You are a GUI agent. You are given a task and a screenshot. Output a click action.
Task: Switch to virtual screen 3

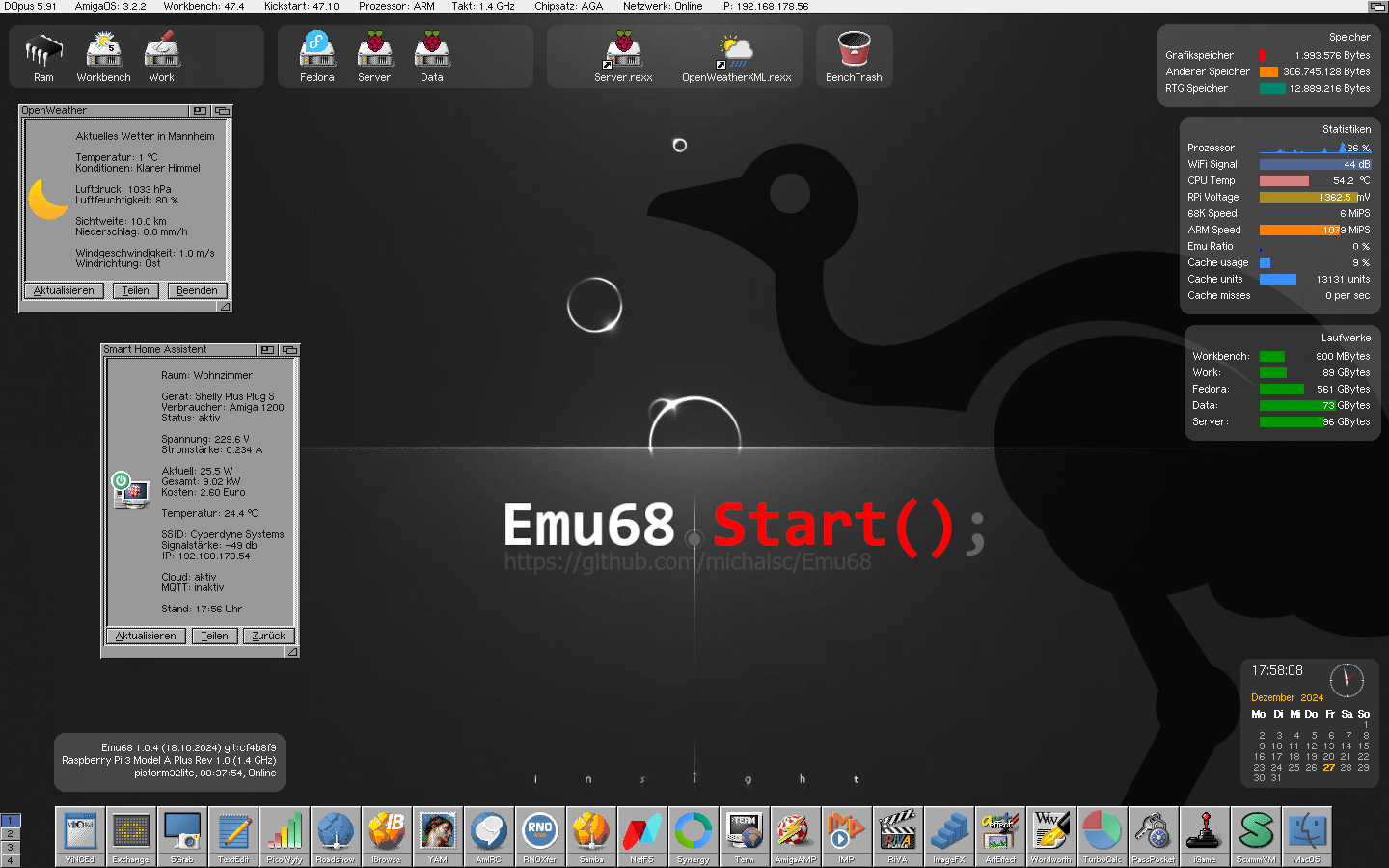coord(11,848)
